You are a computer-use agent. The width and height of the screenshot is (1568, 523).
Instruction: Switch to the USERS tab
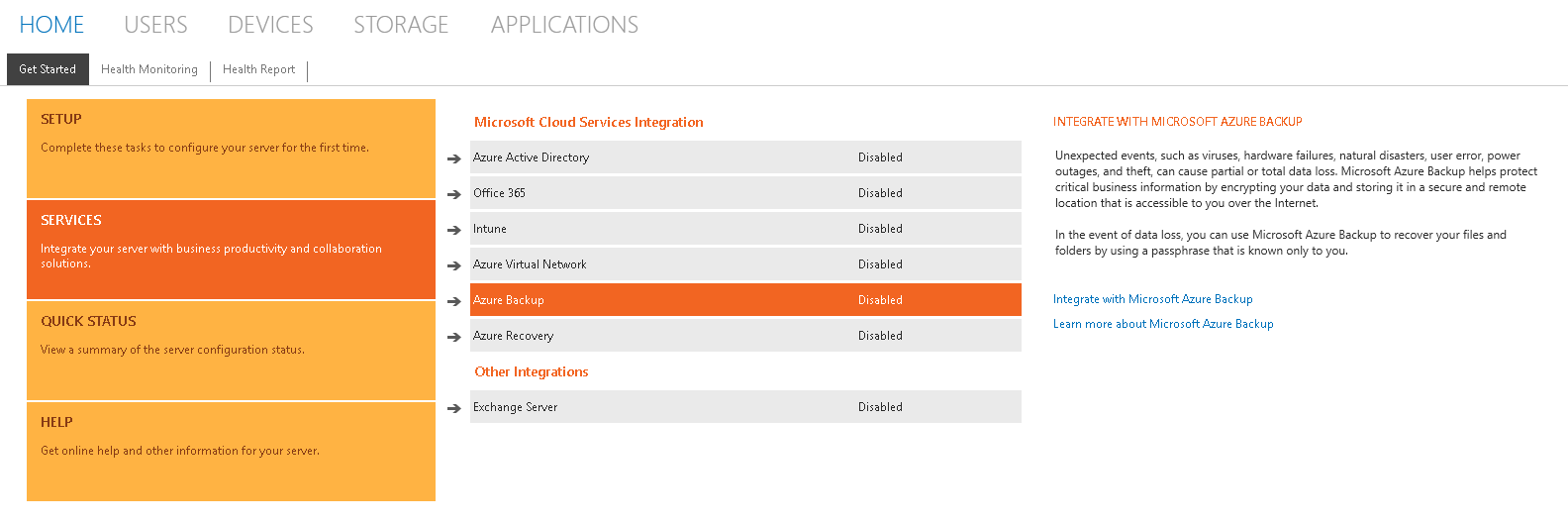155,25
